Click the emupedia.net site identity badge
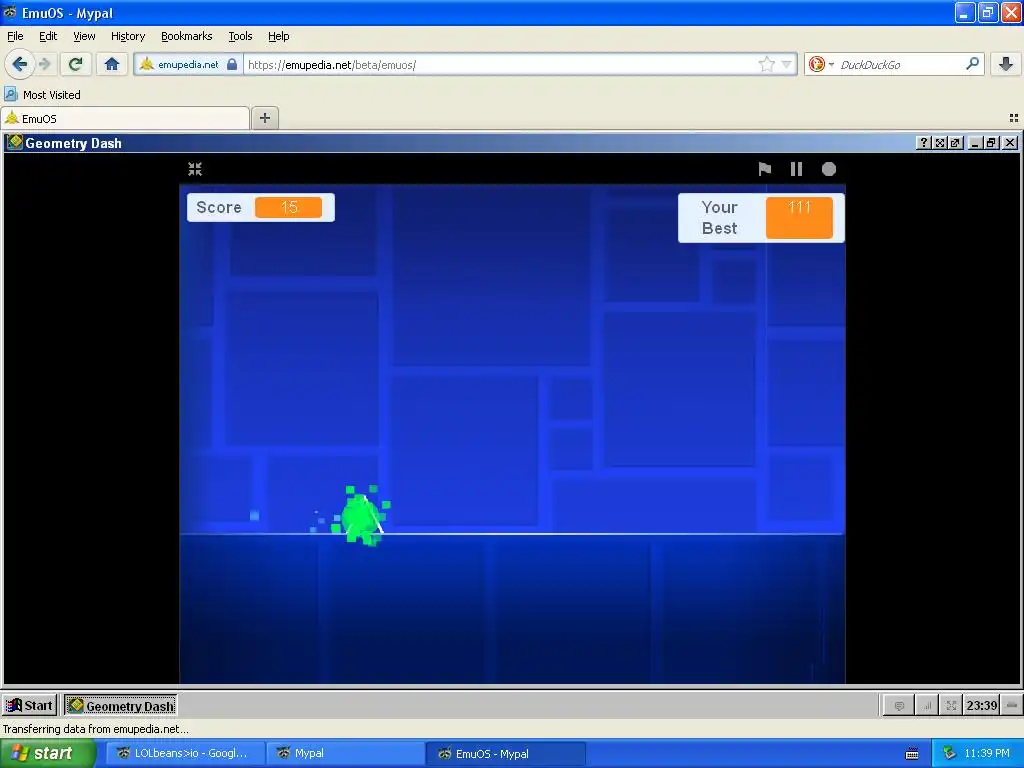Screen dimensions: 1024x768 (188, 64)
